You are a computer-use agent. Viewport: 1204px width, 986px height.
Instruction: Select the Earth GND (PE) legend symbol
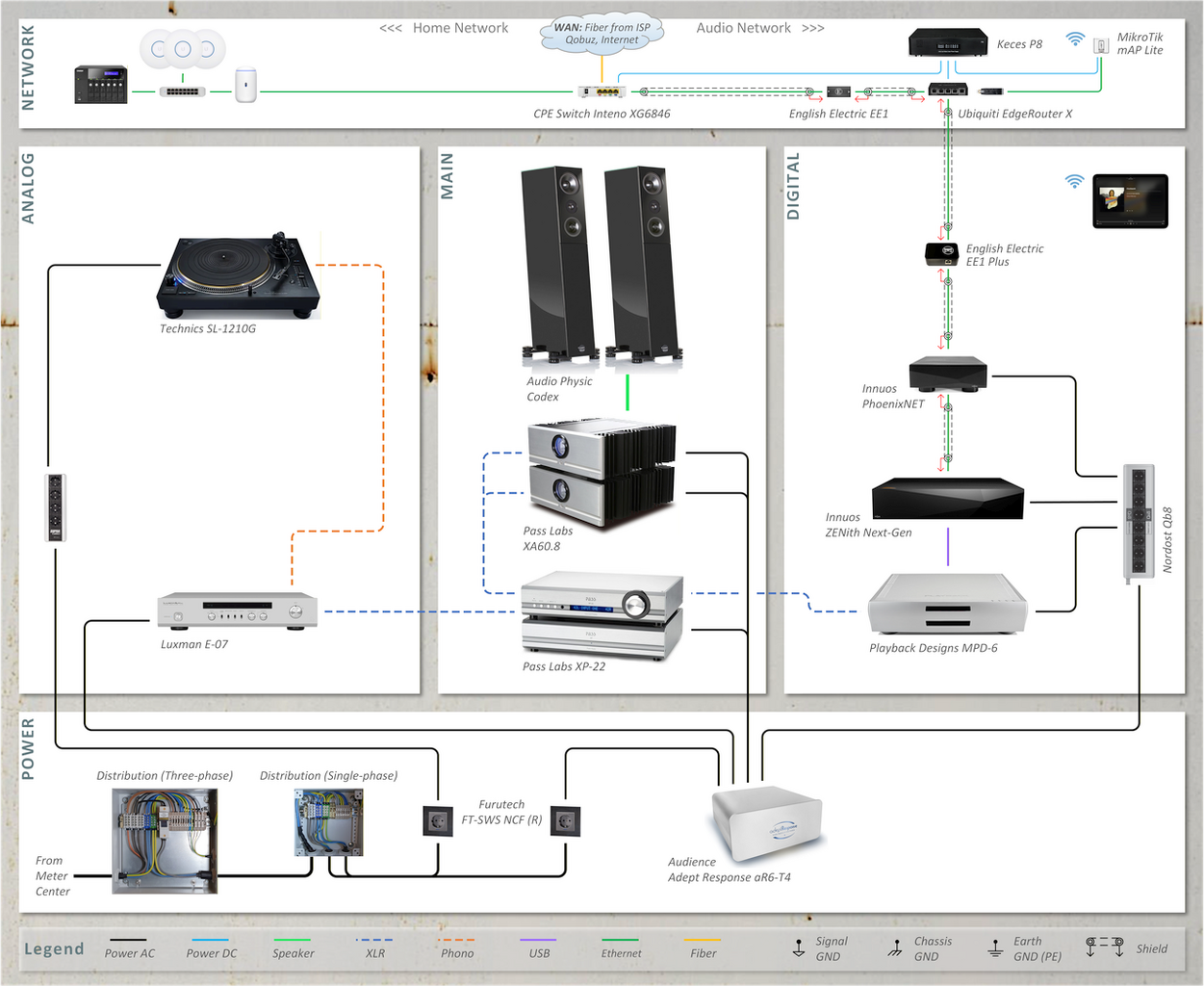(995, 948)
